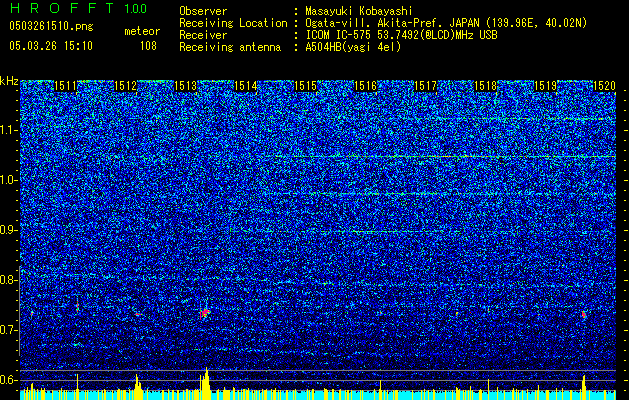The width and height of the screenshot is (629, 400).
Task: Click the 0.8 kHz axis label
Action: coord(8,280)
